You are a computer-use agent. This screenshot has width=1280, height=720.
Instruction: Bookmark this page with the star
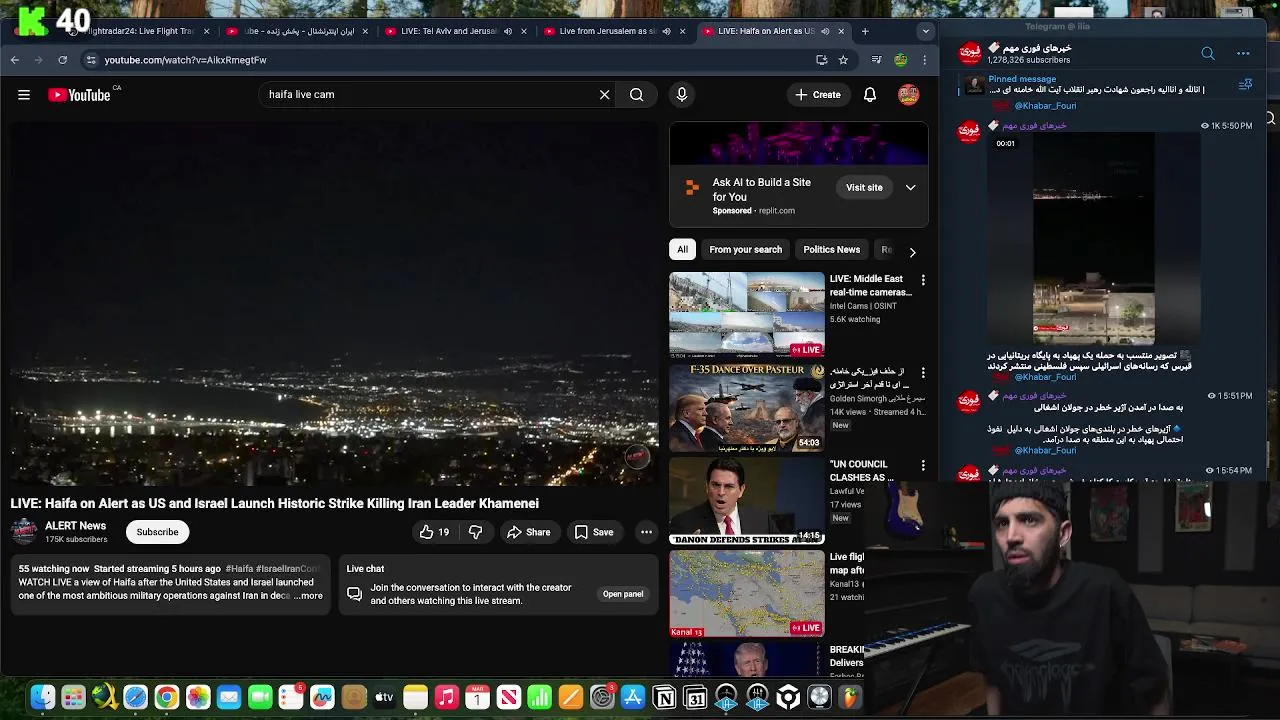(843, 60)
